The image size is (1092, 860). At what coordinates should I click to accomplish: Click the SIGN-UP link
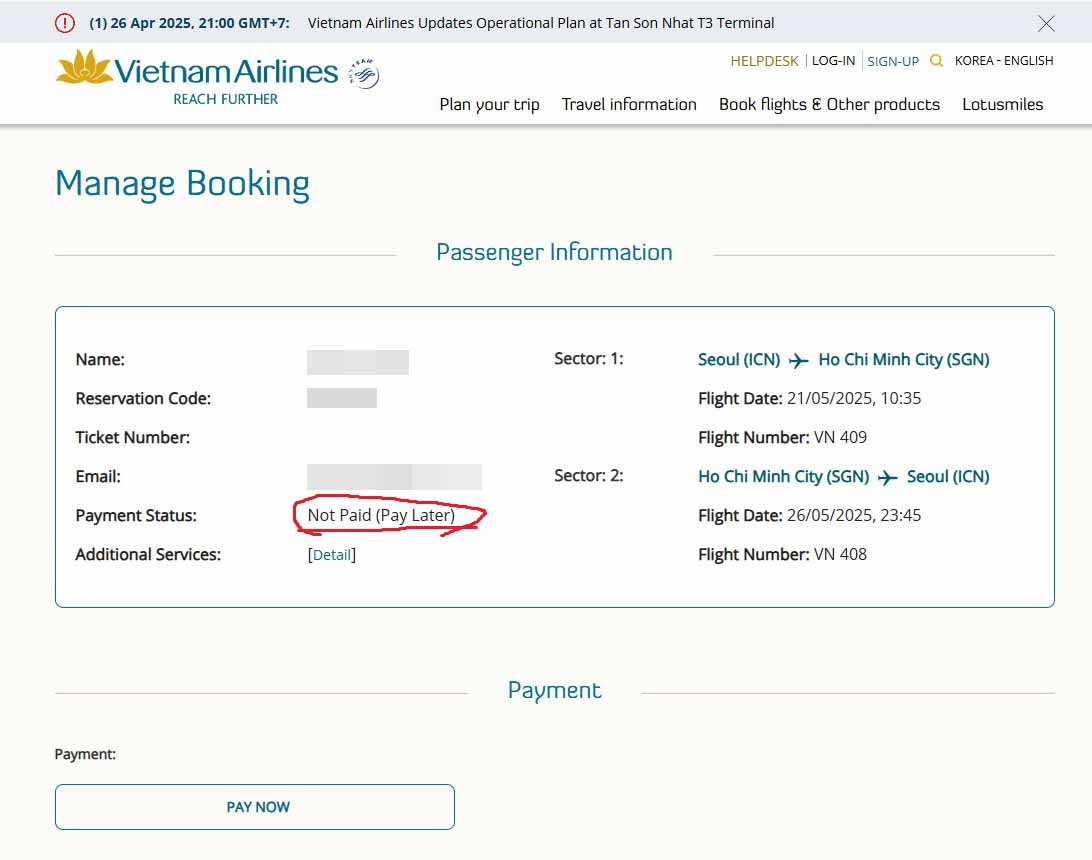tap(893, 61)
